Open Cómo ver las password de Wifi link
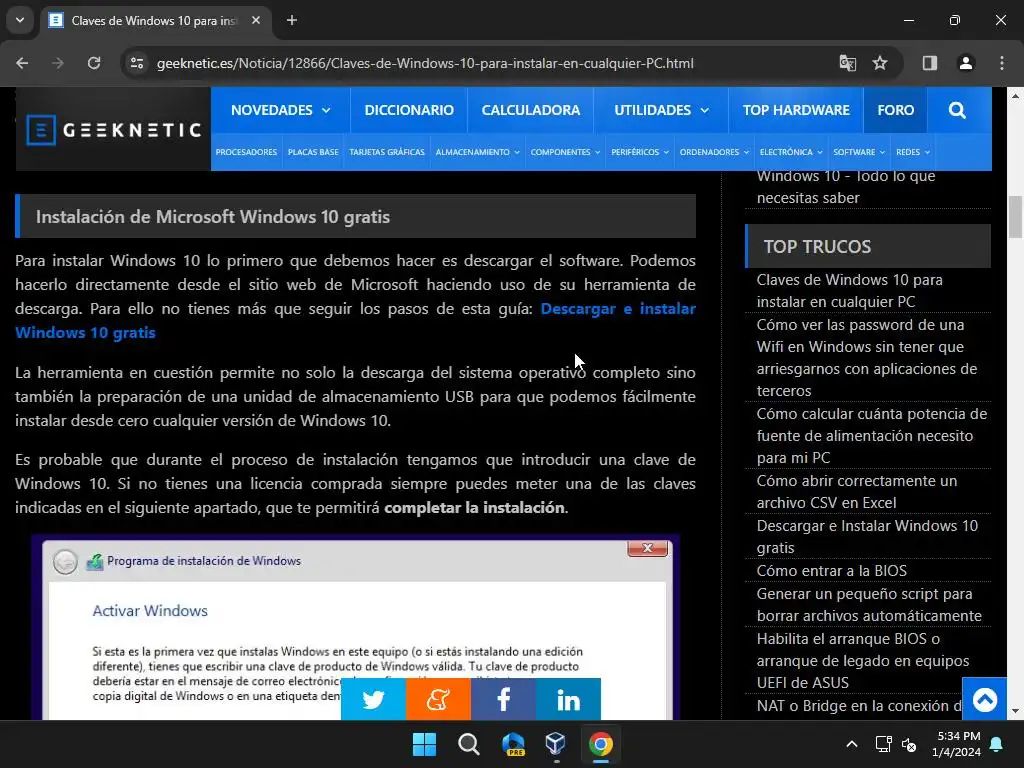Image resolution: width=1024 pixels, height=768 pixels. click(x=867, y=357)
